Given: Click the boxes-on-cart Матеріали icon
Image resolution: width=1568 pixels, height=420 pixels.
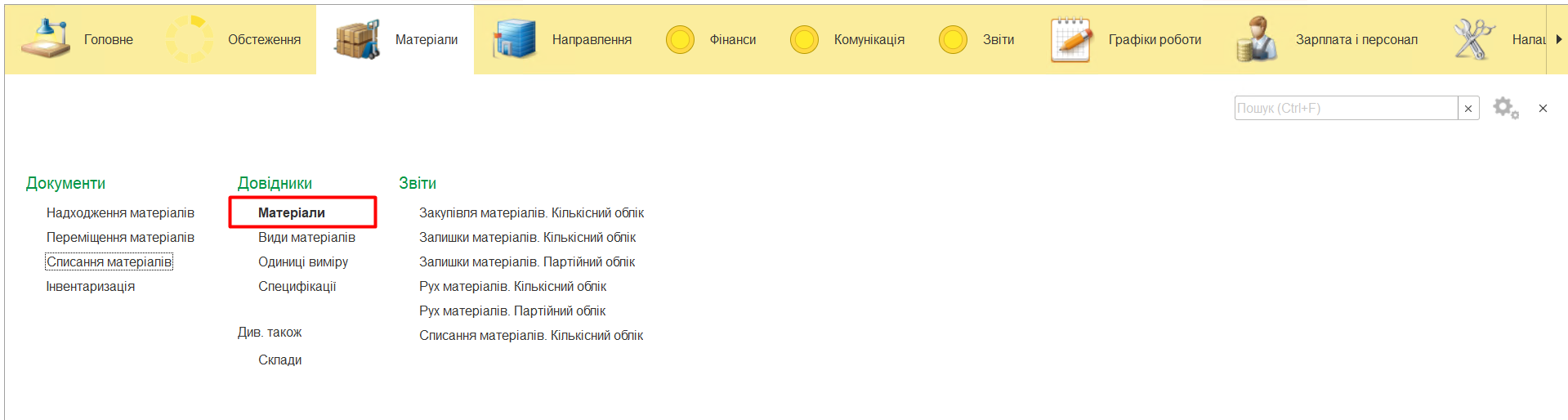Looking at the screenshot, I should pyautogui.click(x=357, y=39).
